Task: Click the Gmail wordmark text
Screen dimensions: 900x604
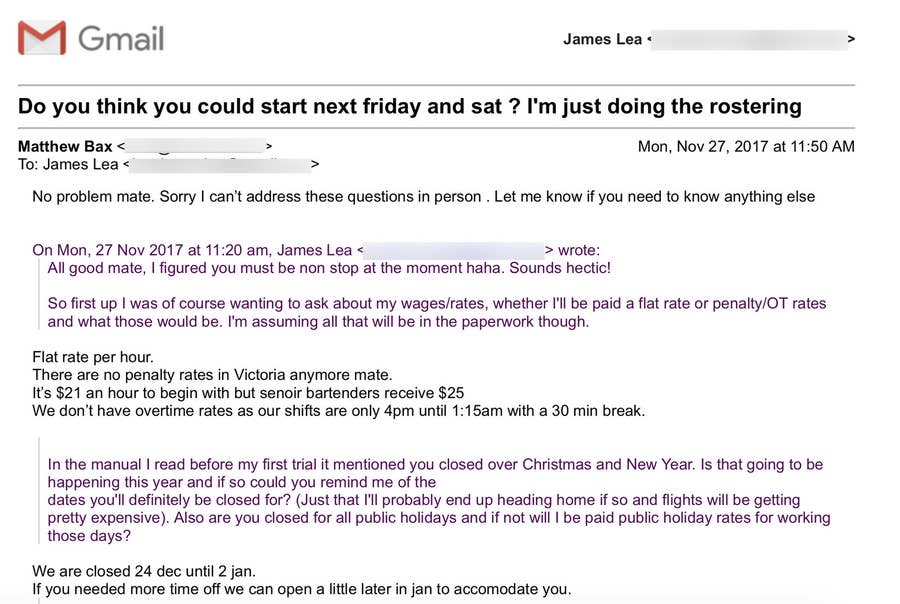Action: tap(121, 39)
